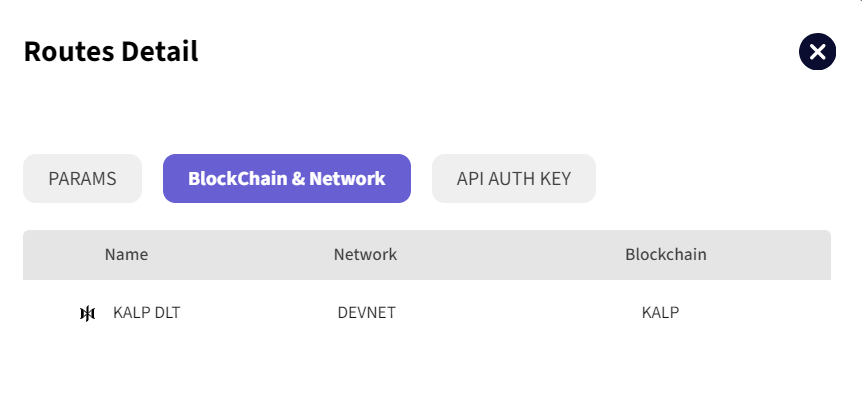Viewport: 862px width, 405px height.
Task: Show API authentication key details
Action: [x=514, y=179]
